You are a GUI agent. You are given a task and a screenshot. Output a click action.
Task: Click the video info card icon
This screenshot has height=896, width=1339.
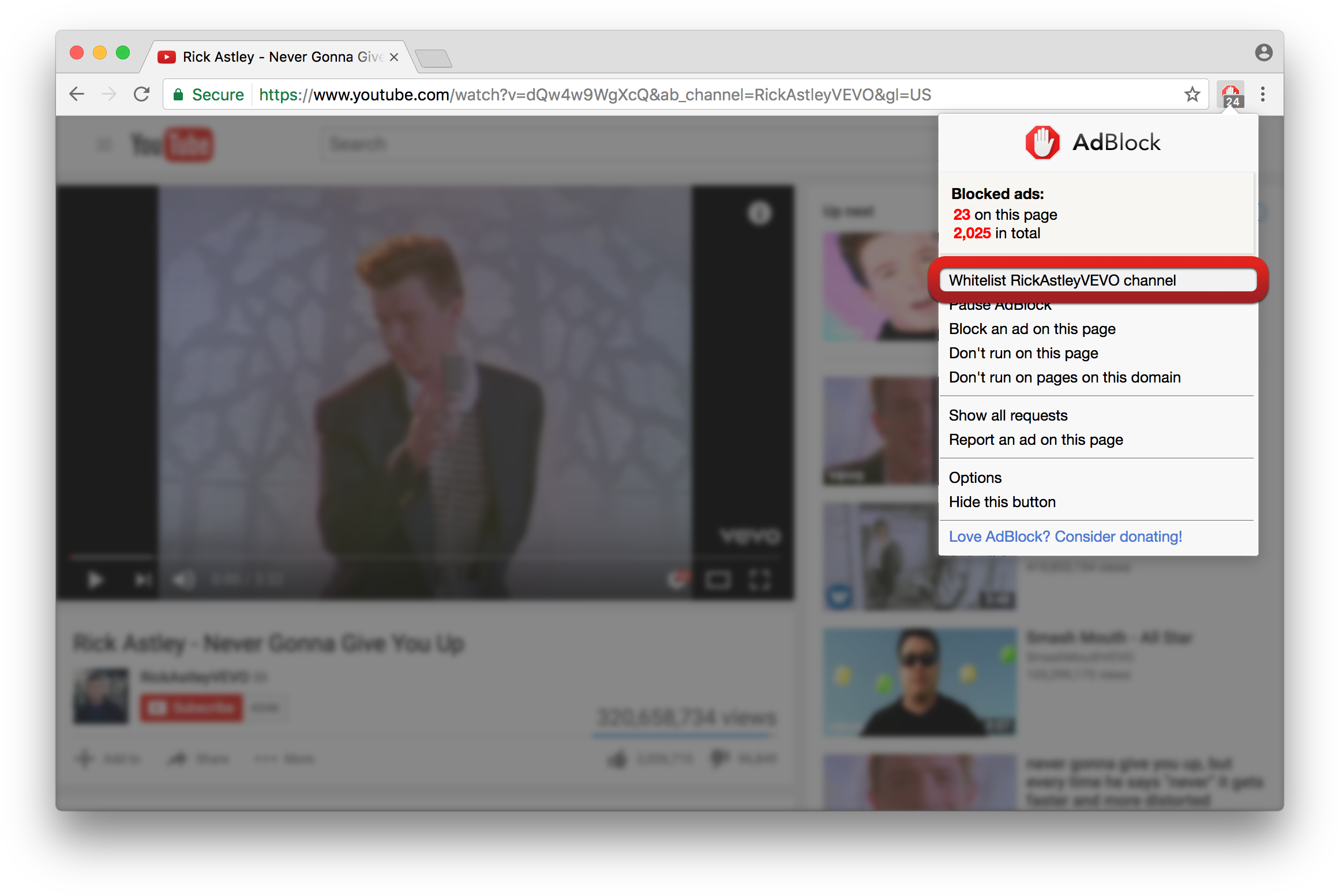coord(759,213)
